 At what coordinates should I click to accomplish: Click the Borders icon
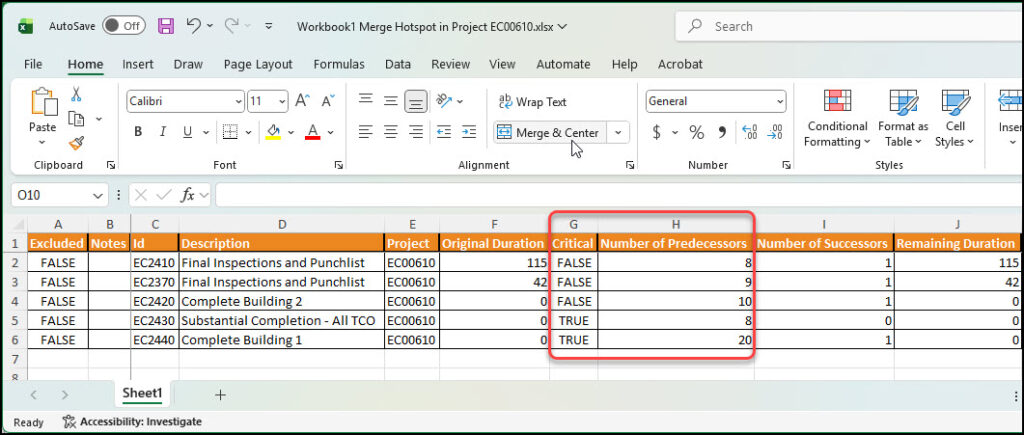[230, 132]
